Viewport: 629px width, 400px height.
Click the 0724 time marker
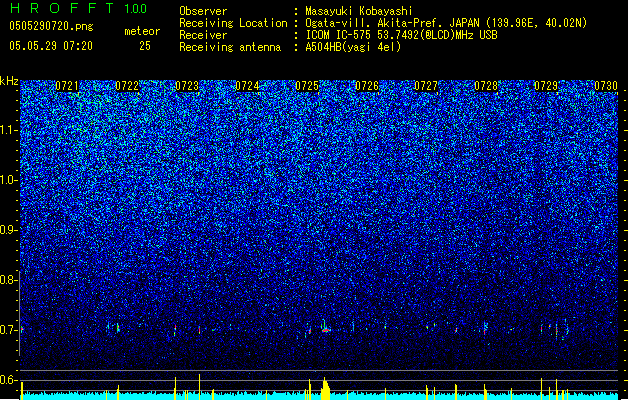tap(247, 86)
